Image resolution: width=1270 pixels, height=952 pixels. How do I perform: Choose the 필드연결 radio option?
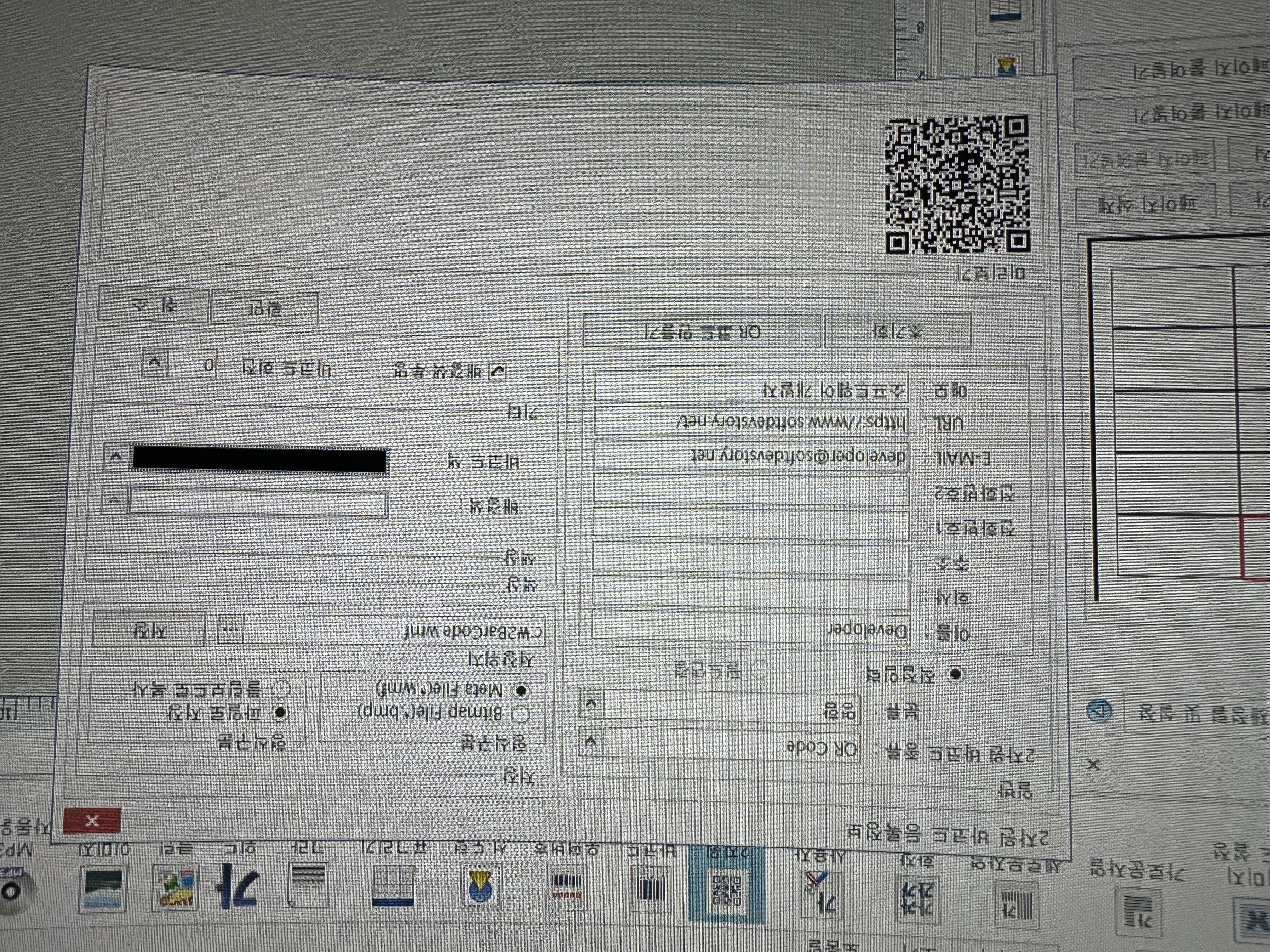[x=760, y=669]
